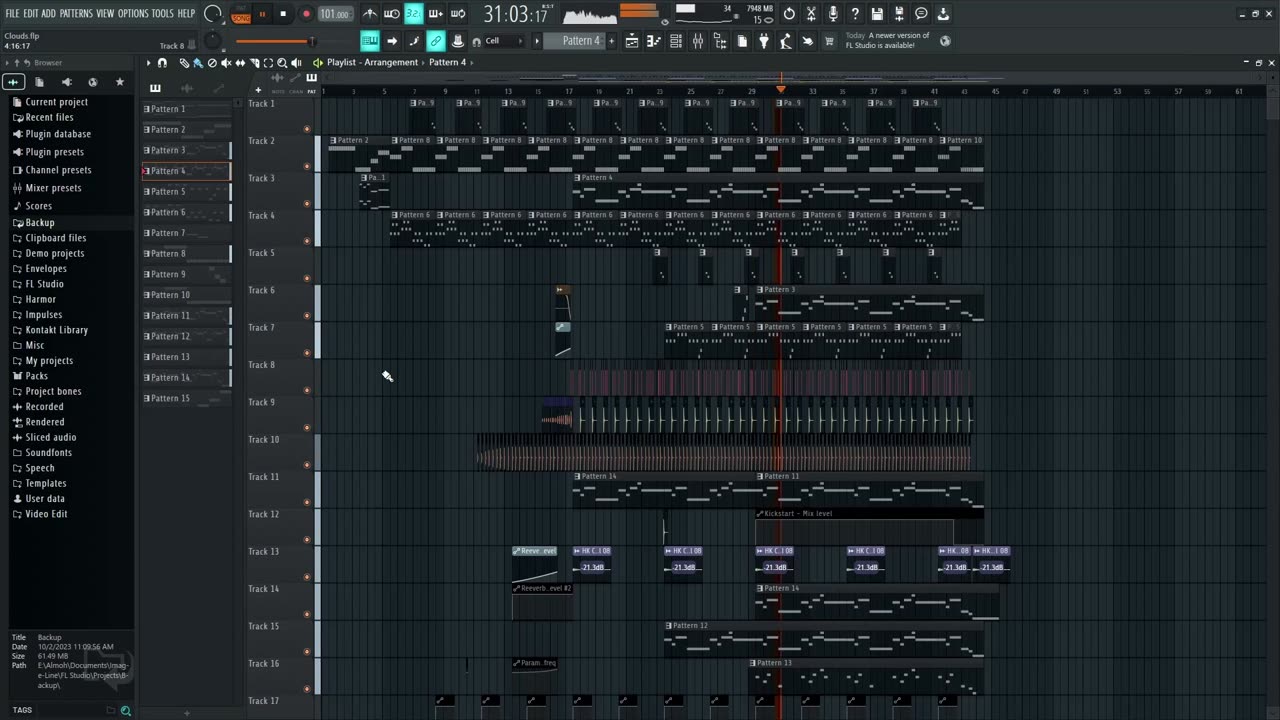Expand the Kontakt Library folder
This screenshot has height=720, width=1280.
tap(56, 330)
